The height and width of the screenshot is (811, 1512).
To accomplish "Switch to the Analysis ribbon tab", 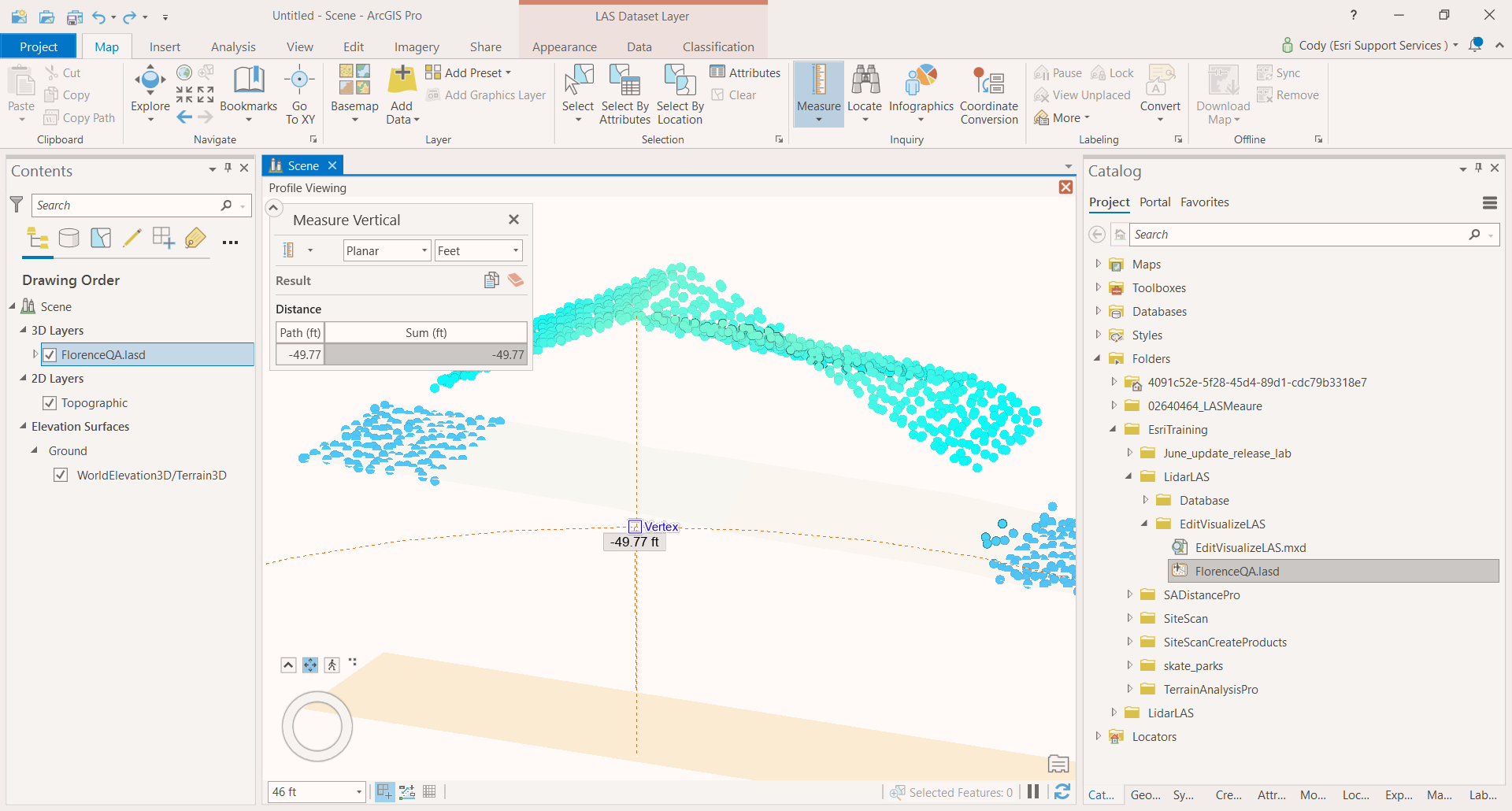I will click(x=233, y=47).
